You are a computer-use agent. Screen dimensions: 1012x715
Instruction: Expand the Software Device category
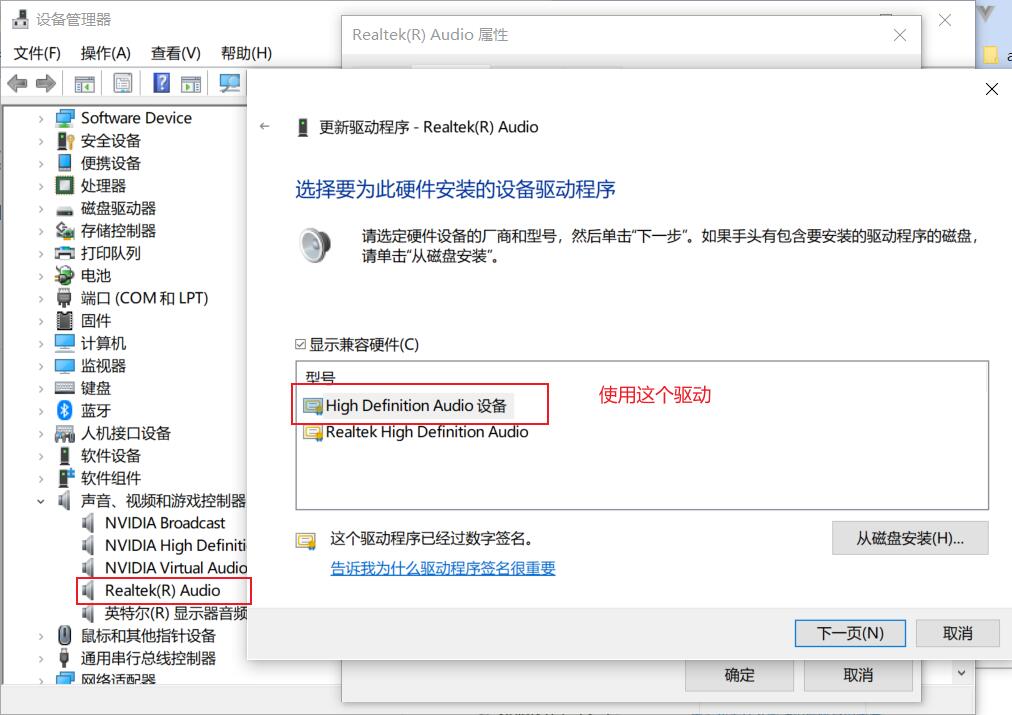pos(41,118)
